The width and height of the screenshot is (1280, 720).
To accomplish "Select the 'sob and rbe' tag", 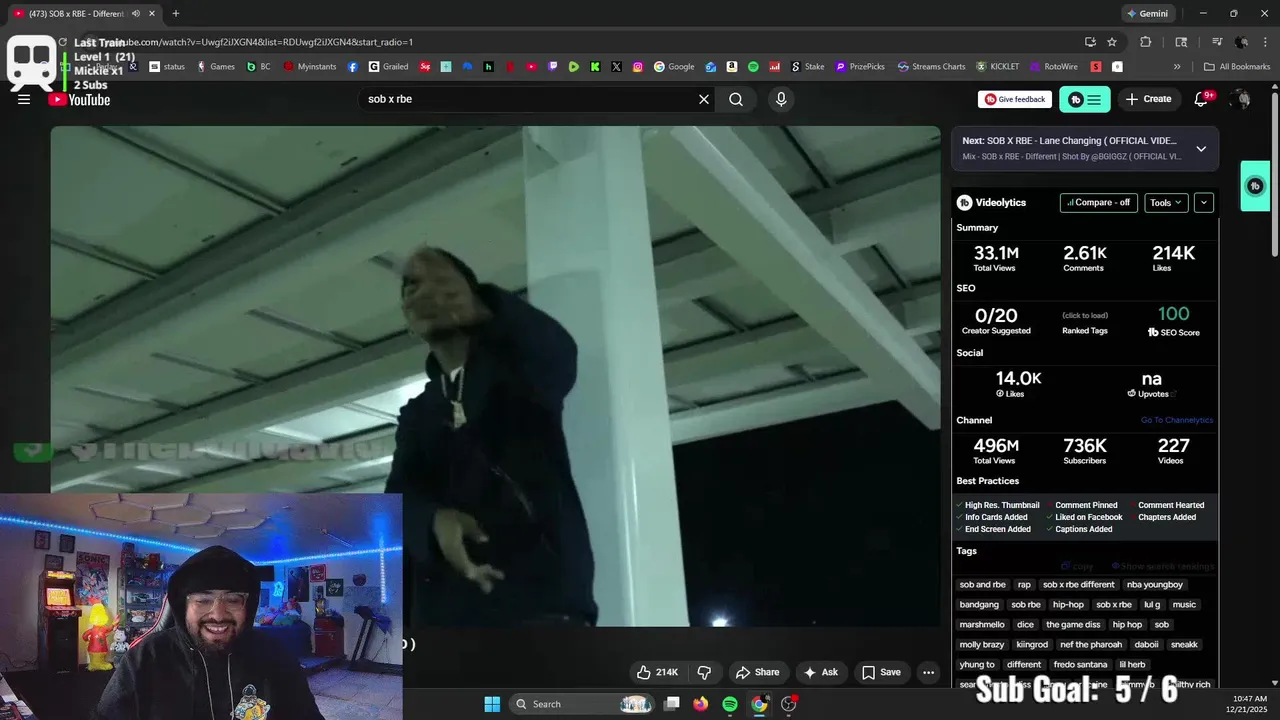I will [982, 585].
